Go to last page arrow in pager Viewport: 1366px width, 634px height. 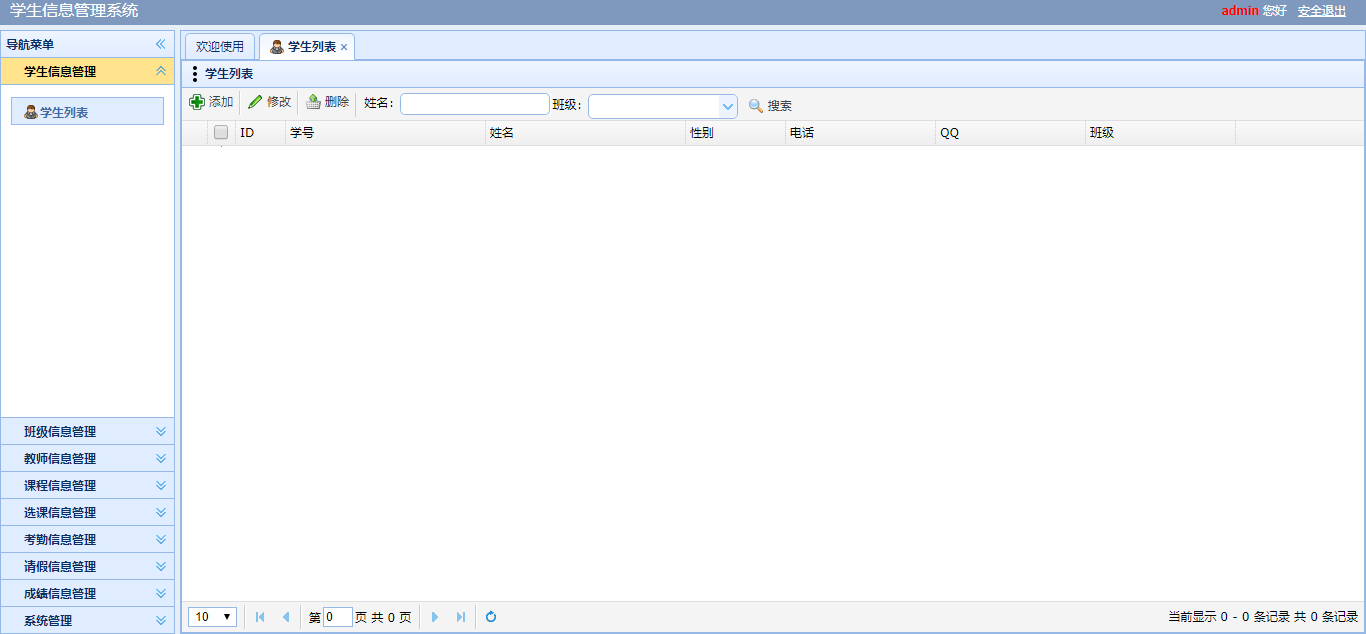click(x=461, y=617)
